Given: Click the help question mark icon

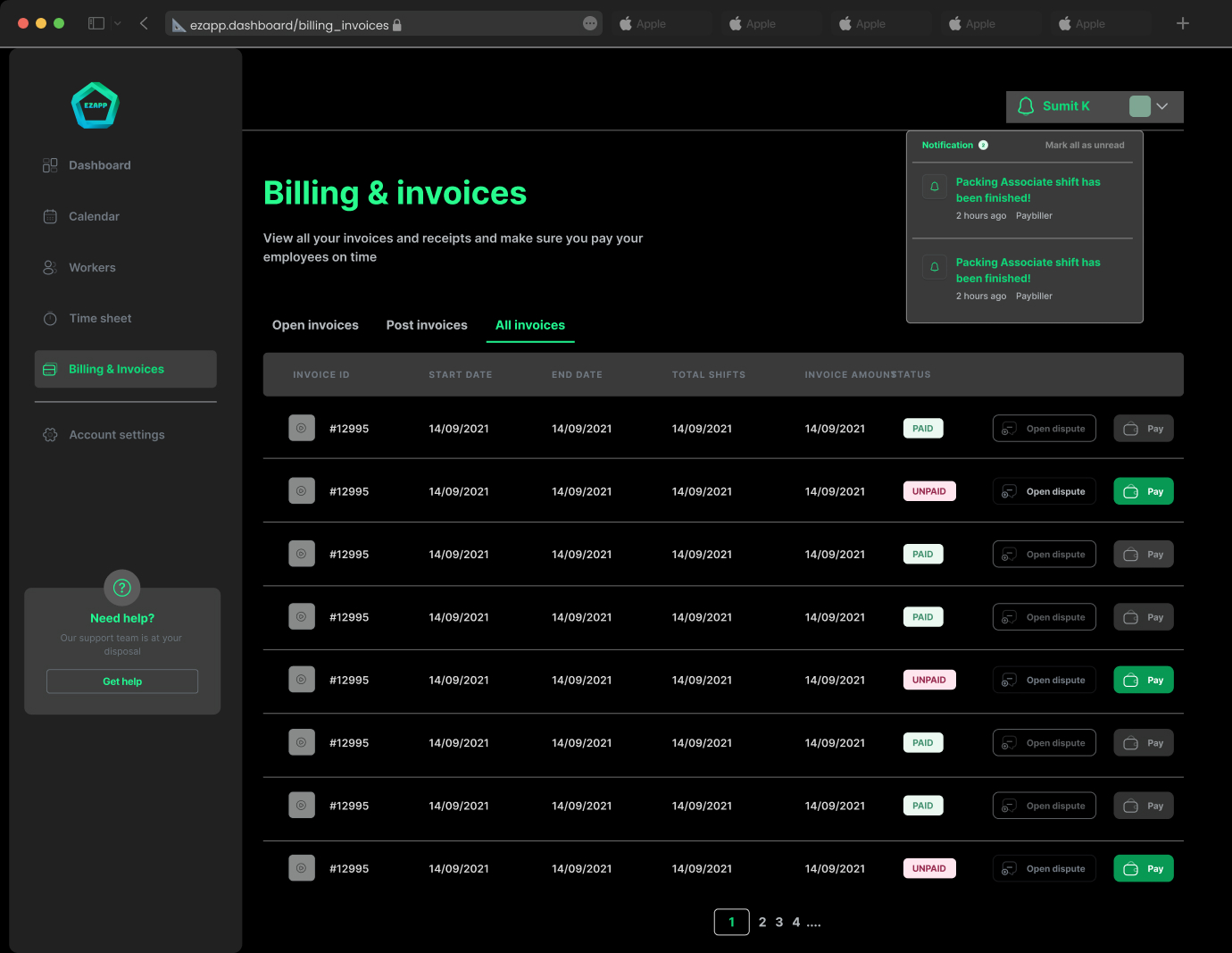Looking at the screenshot, I should click(x=122, y=588).
